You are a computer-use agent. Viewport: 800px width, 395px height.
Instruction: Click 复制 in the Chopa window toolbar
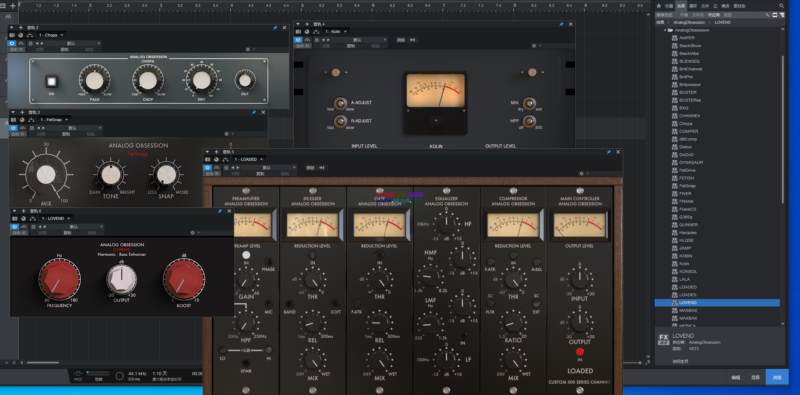pos(65,50)
